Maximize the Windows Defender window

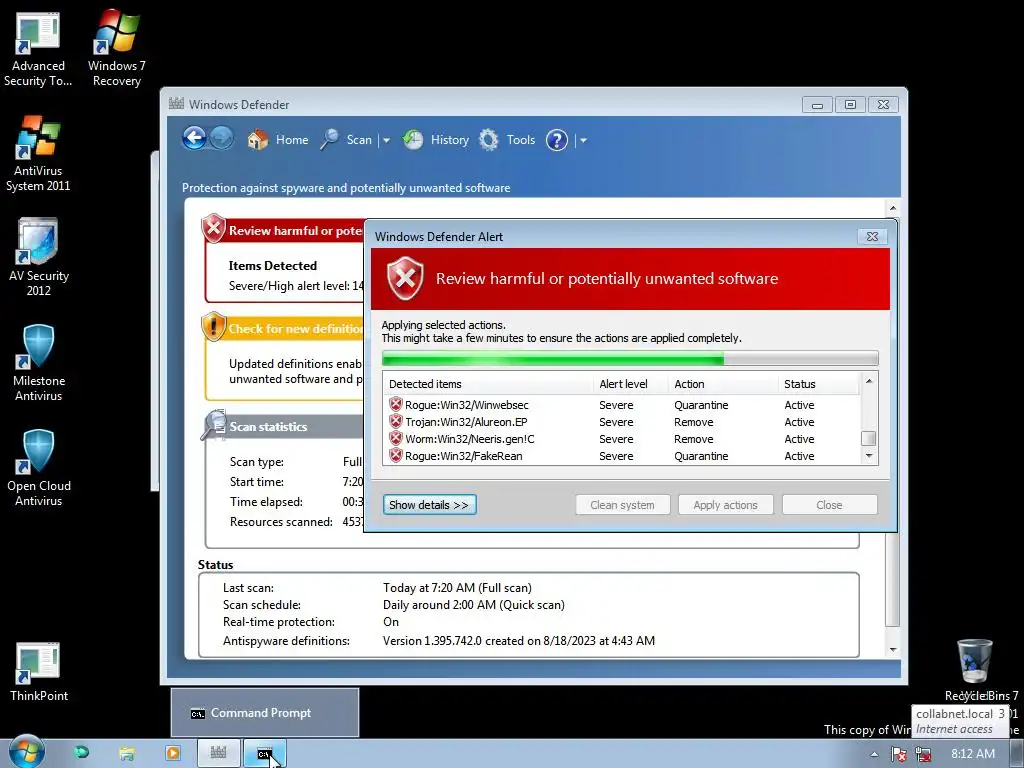click(x=850, y=104)
